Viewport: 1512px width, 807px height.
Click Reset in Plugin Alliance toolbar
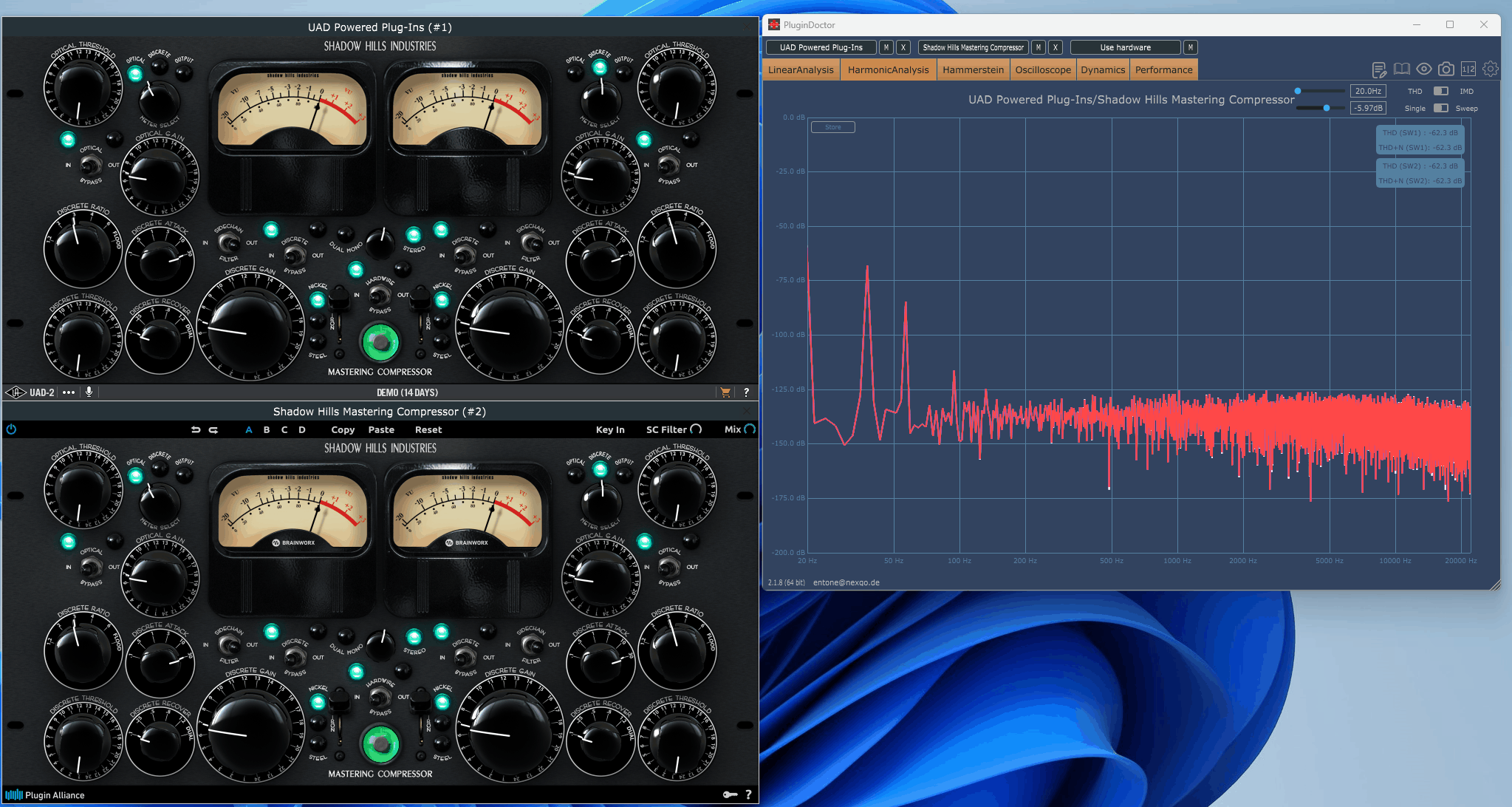[x=428, y=429]
